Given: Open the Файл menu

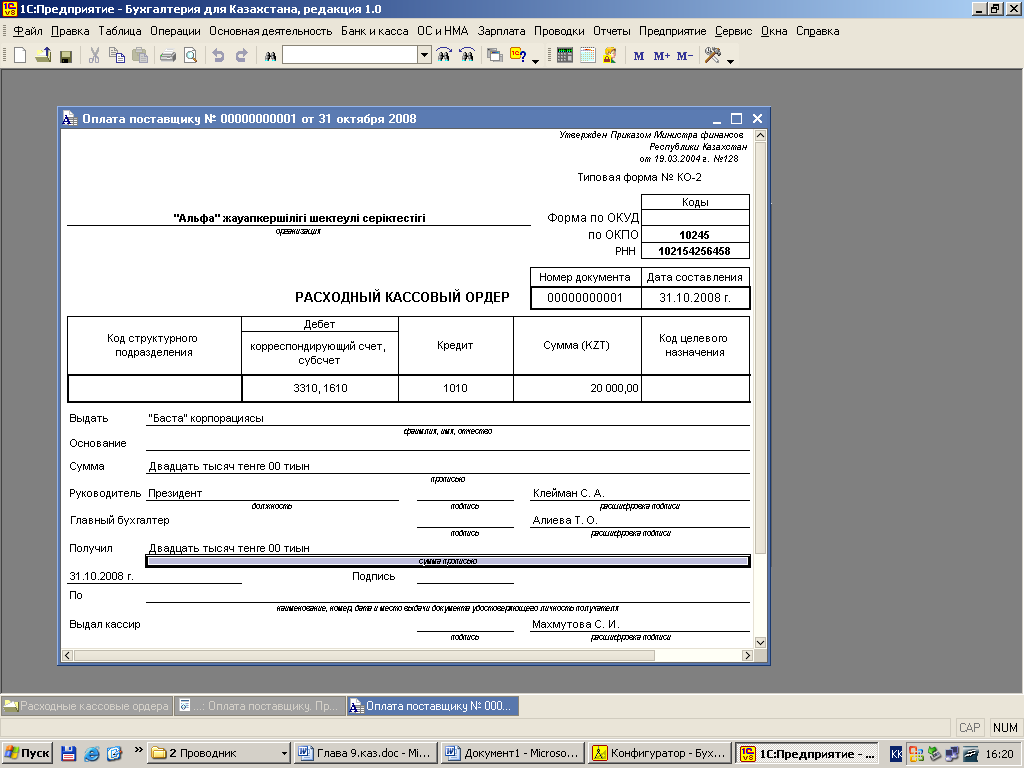Looking at the screenshot, I should pyautogui.click(x=27, y=31).
